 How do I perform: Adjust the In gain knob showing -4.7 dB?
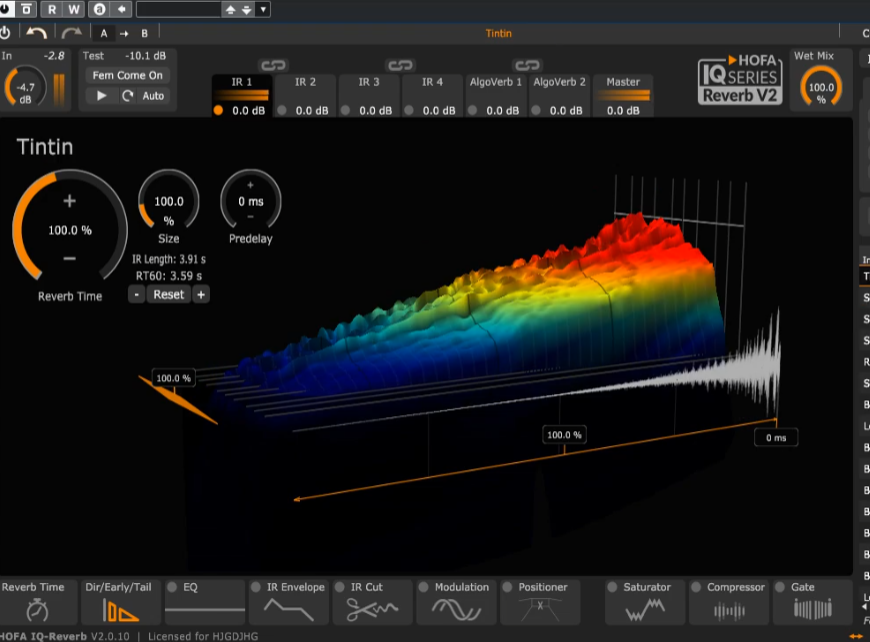(x=25, y=86)
